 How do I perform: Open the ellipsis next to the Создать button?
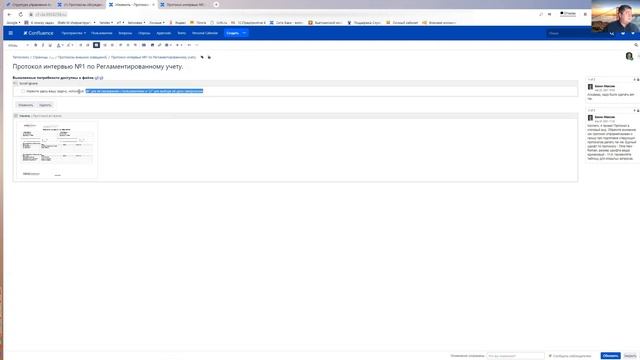pyautogui.click(x=244, y=33)
